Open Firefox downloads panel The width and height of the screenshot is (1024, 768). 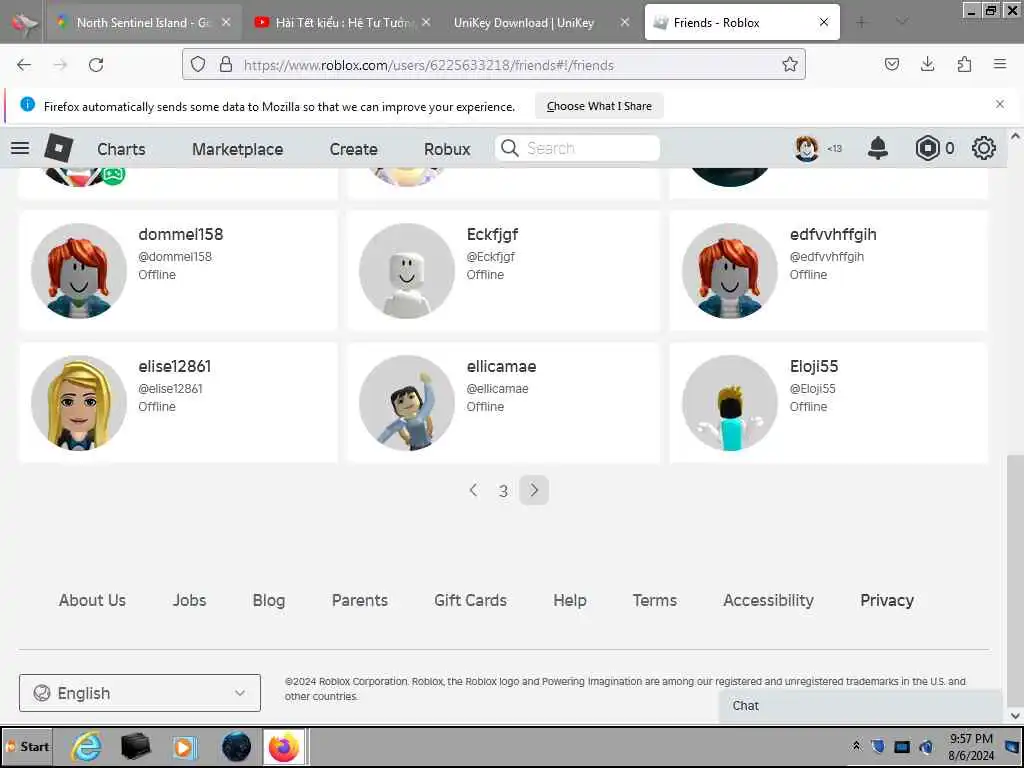click(x=927, y=64)
